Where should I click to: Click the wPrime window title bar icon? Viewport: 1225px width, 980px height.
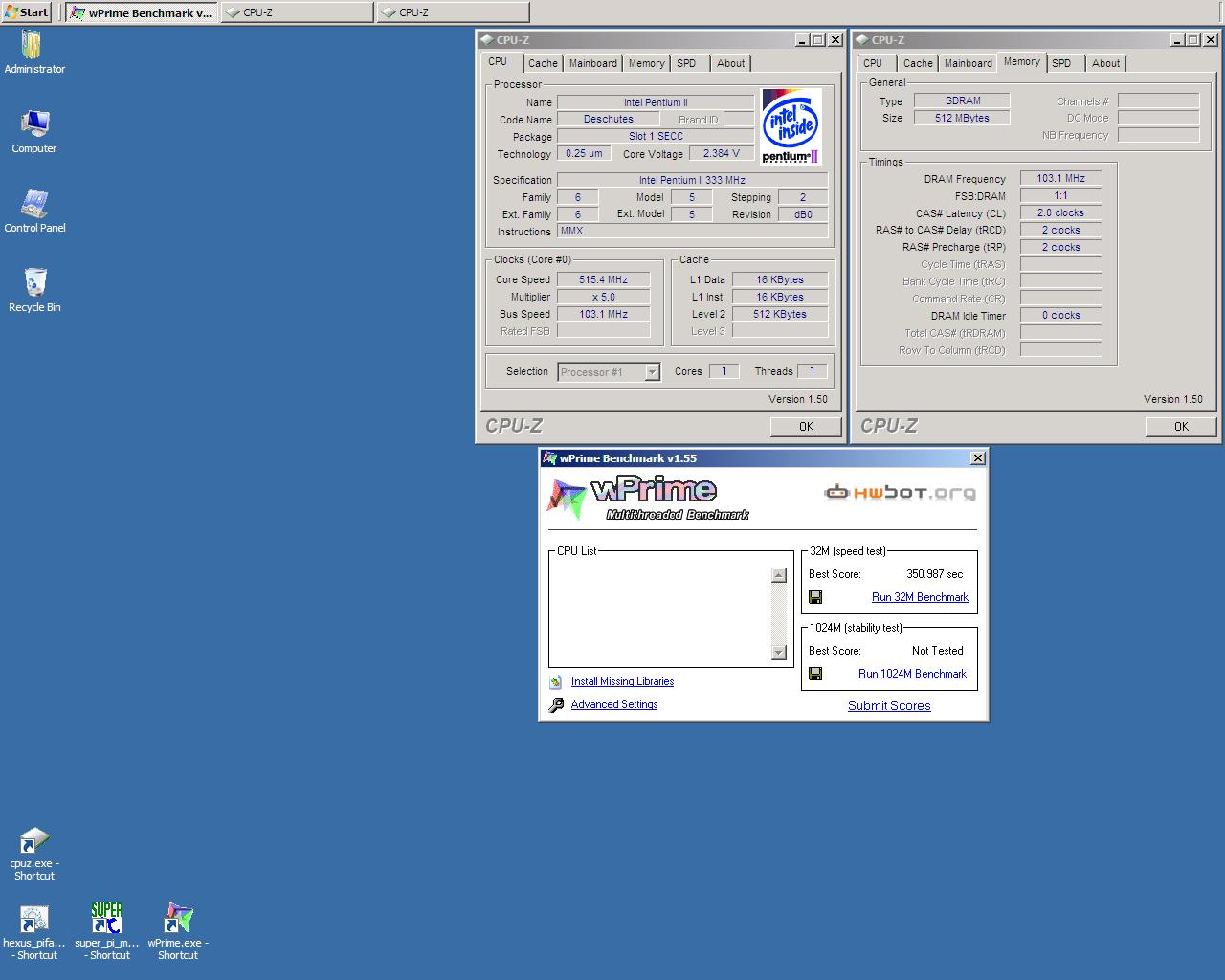549,458
